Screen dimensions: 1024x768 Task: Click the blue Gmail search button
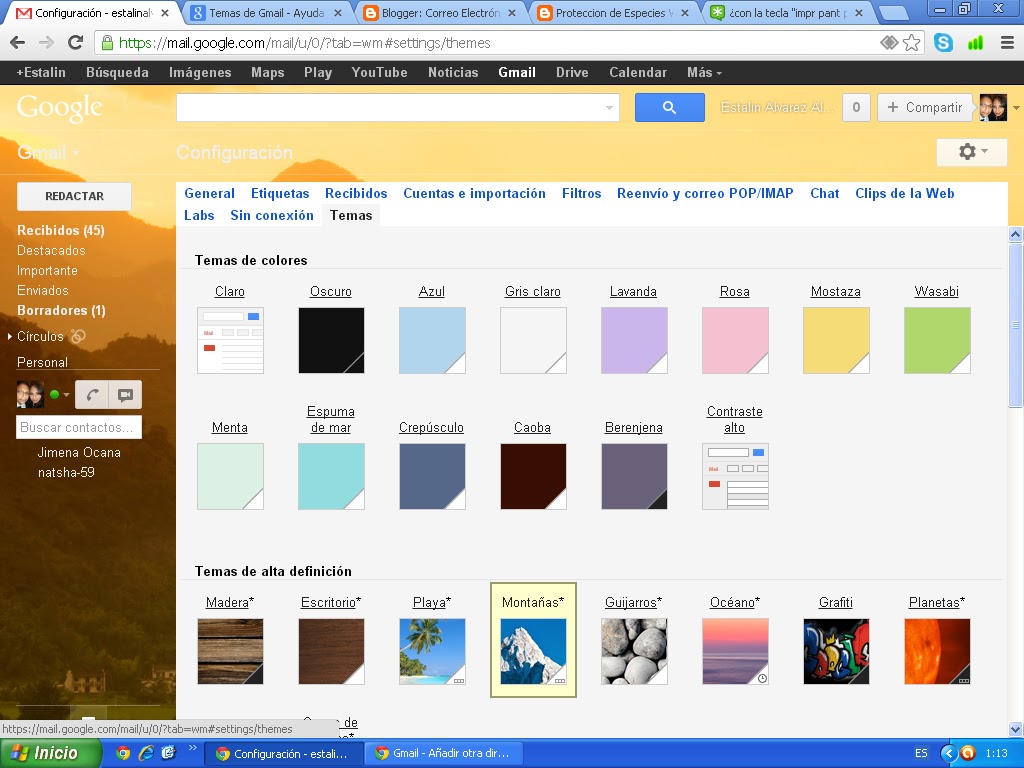[x=669, y=107]
